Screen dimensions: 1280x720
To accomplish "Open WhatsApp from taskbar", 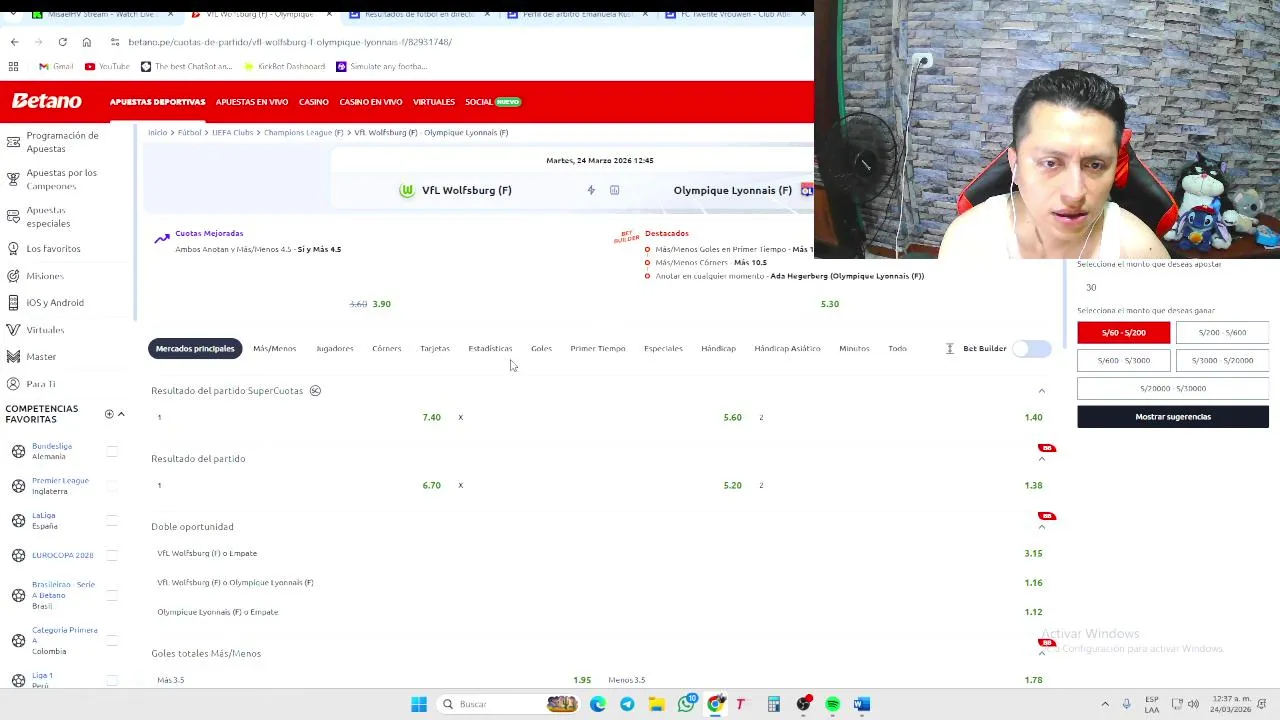I will (x=686, y=704).
